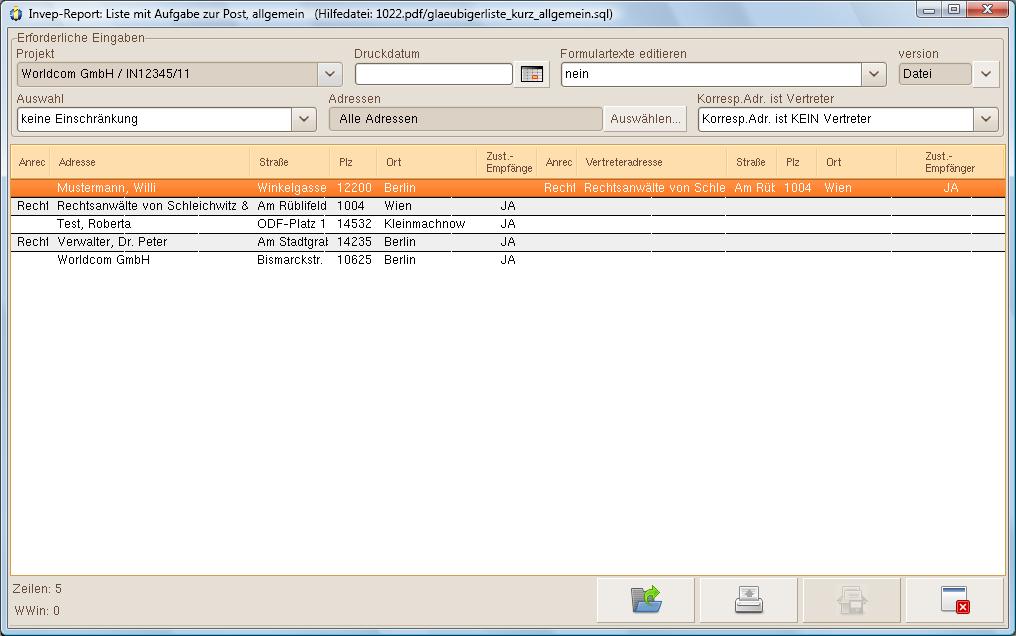Viewport: 1016px width, 636px height.
Task: Click the 'Kleinmachnow' city cell
Action: (424, 224)
